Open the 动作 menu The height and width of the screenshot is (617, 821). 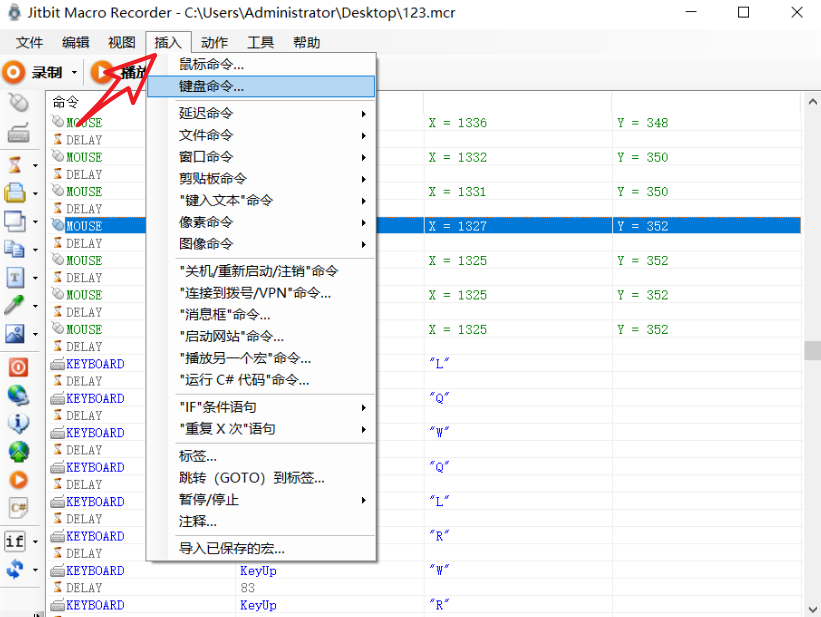pyautogui.click(x=214, y=42)
